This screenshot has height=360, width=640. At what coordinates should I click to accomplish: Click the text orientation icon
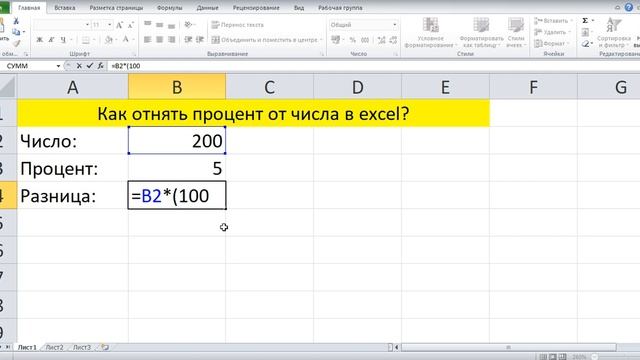[x=188, y=24]
